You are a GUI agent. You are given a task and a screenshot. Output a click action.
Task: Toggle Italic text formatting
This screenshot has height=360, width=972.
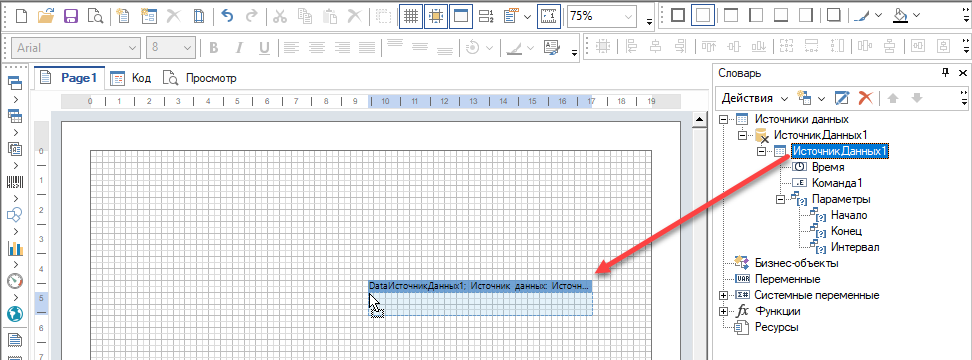(x=239, y=48)
